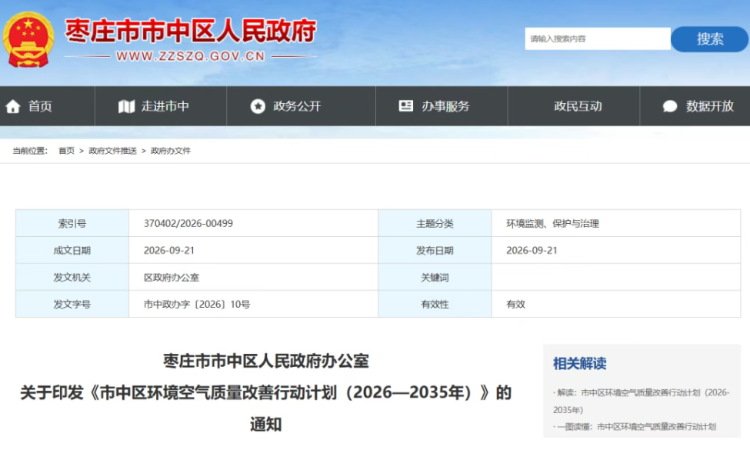750x450 pixels.
Task: Click the document title line starting with 关于印发
Action: [x=266, y=393]
